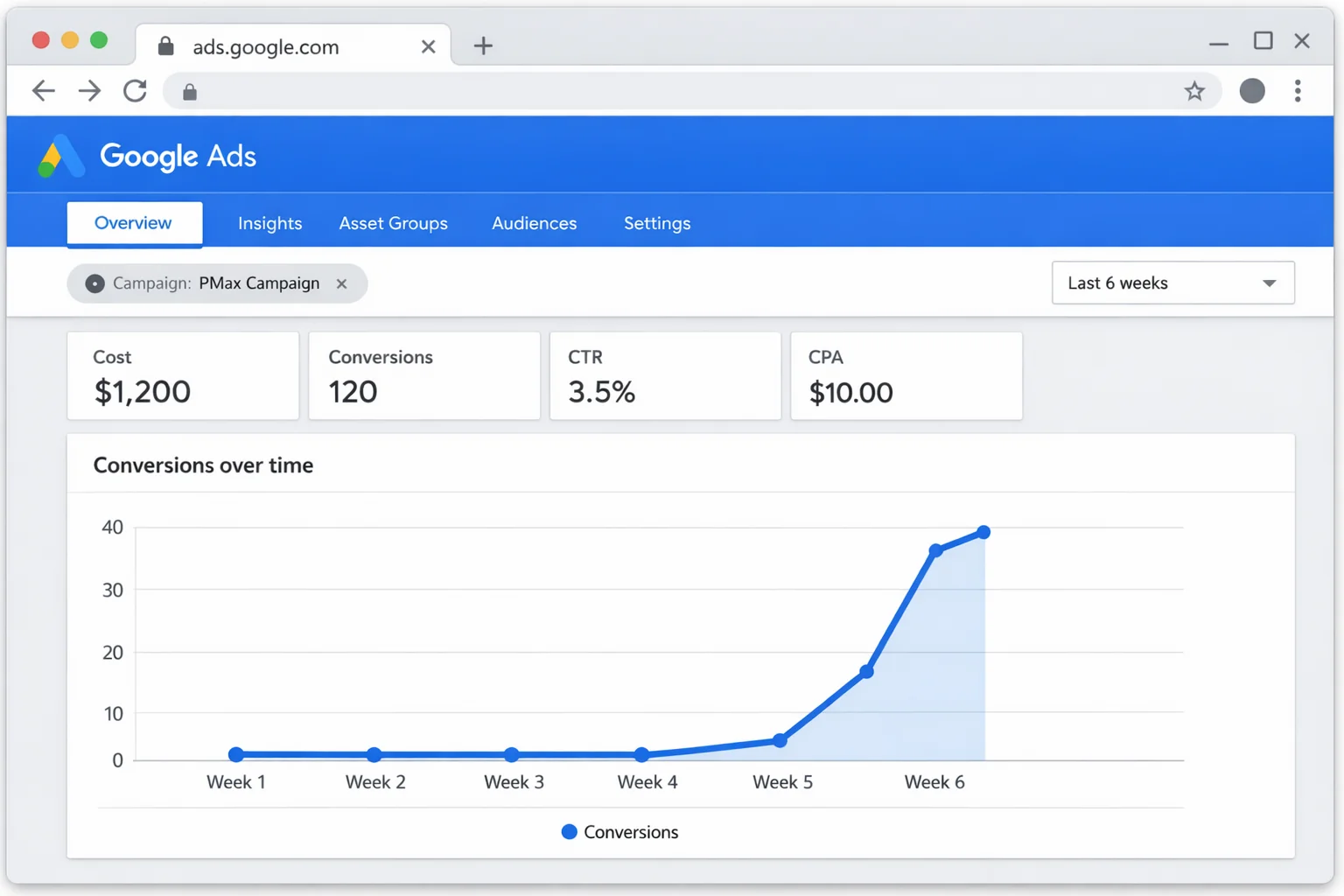
Task: Bookmark this page with star icon
Action: pos(1194,91)
